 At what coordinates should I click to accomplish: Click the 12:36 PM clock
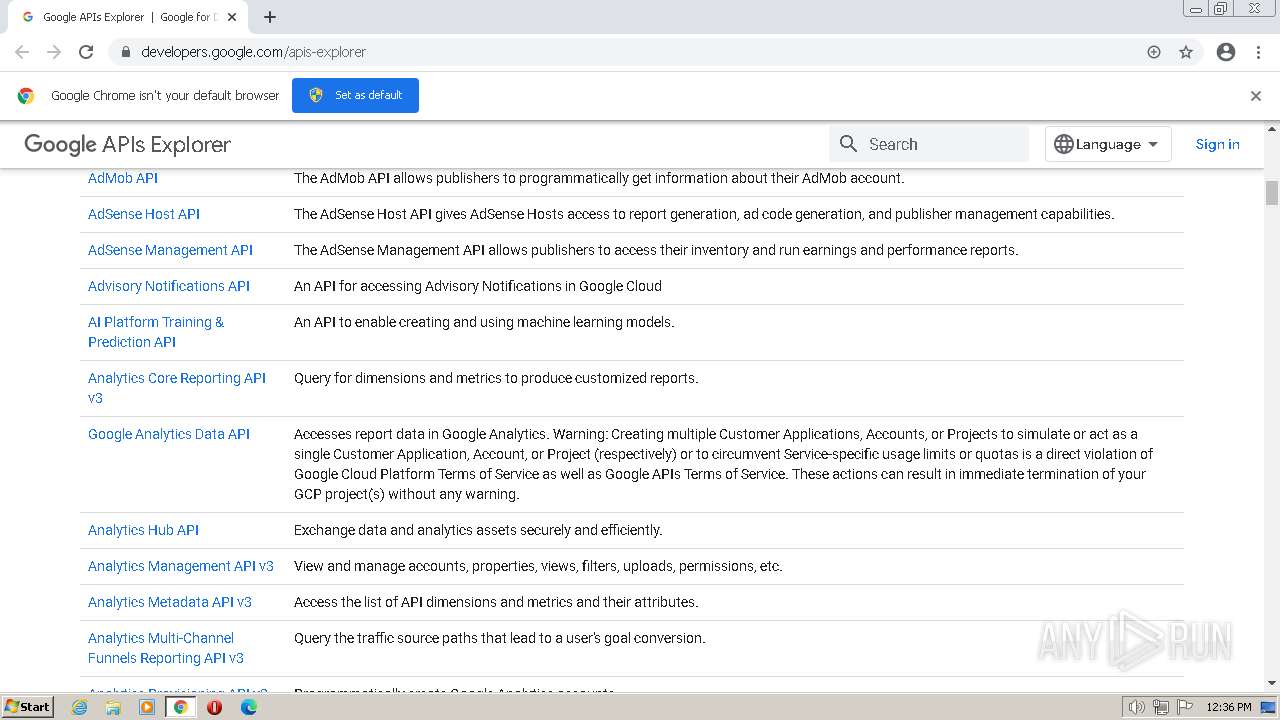(x=1229, y=707)
